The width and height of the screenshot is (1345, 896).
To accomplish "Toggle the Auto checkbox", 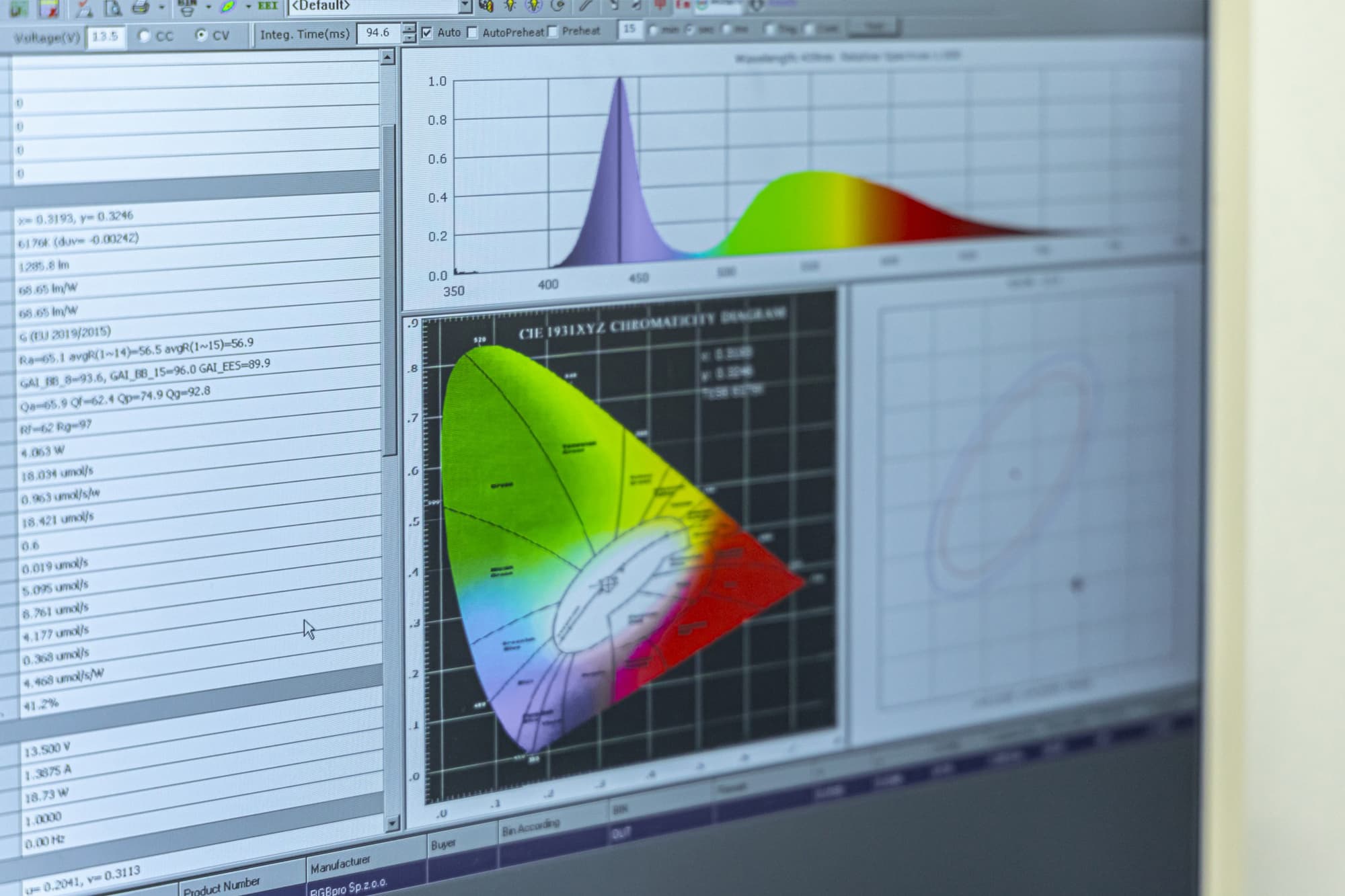I will [426, 33].
